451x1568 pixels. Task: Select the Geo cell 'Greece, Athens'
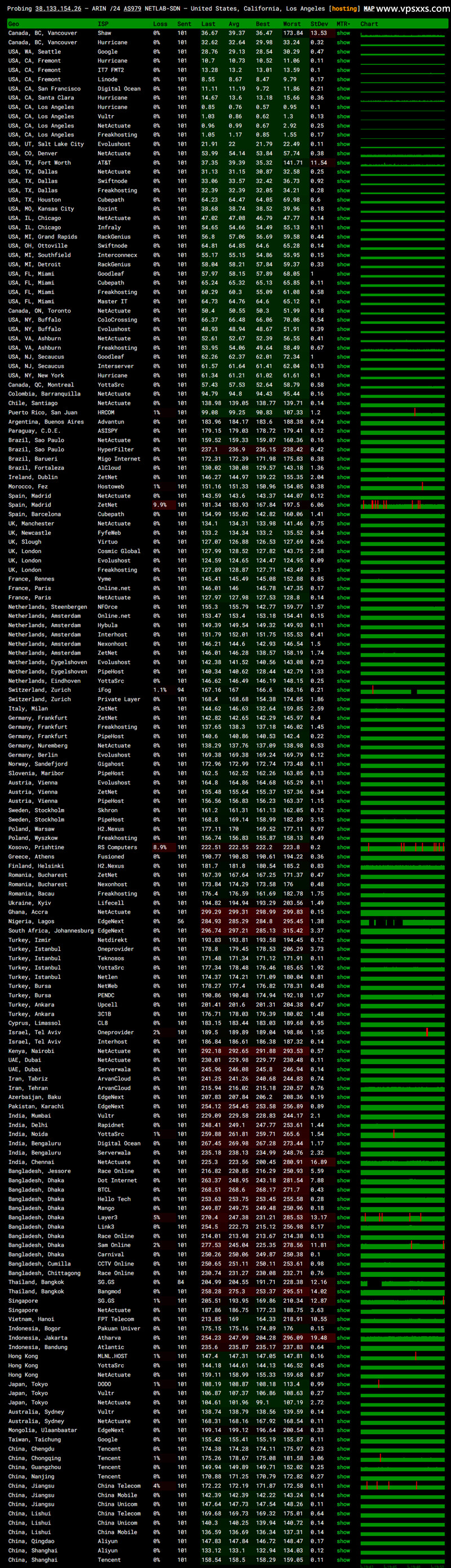(x=30, y=857)
